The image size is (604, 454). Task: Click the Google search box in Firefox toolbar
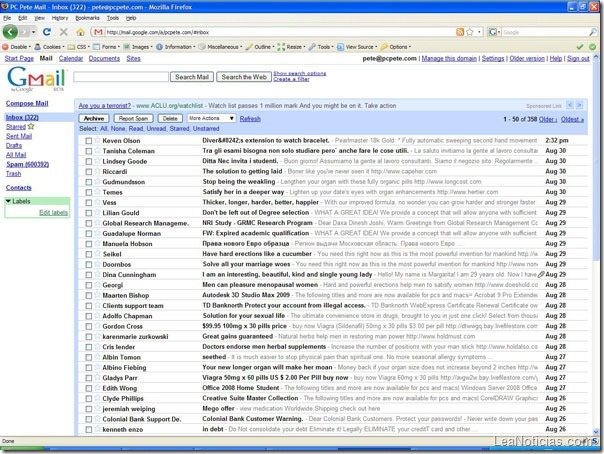pyautogui.click(x=545, y=32)
